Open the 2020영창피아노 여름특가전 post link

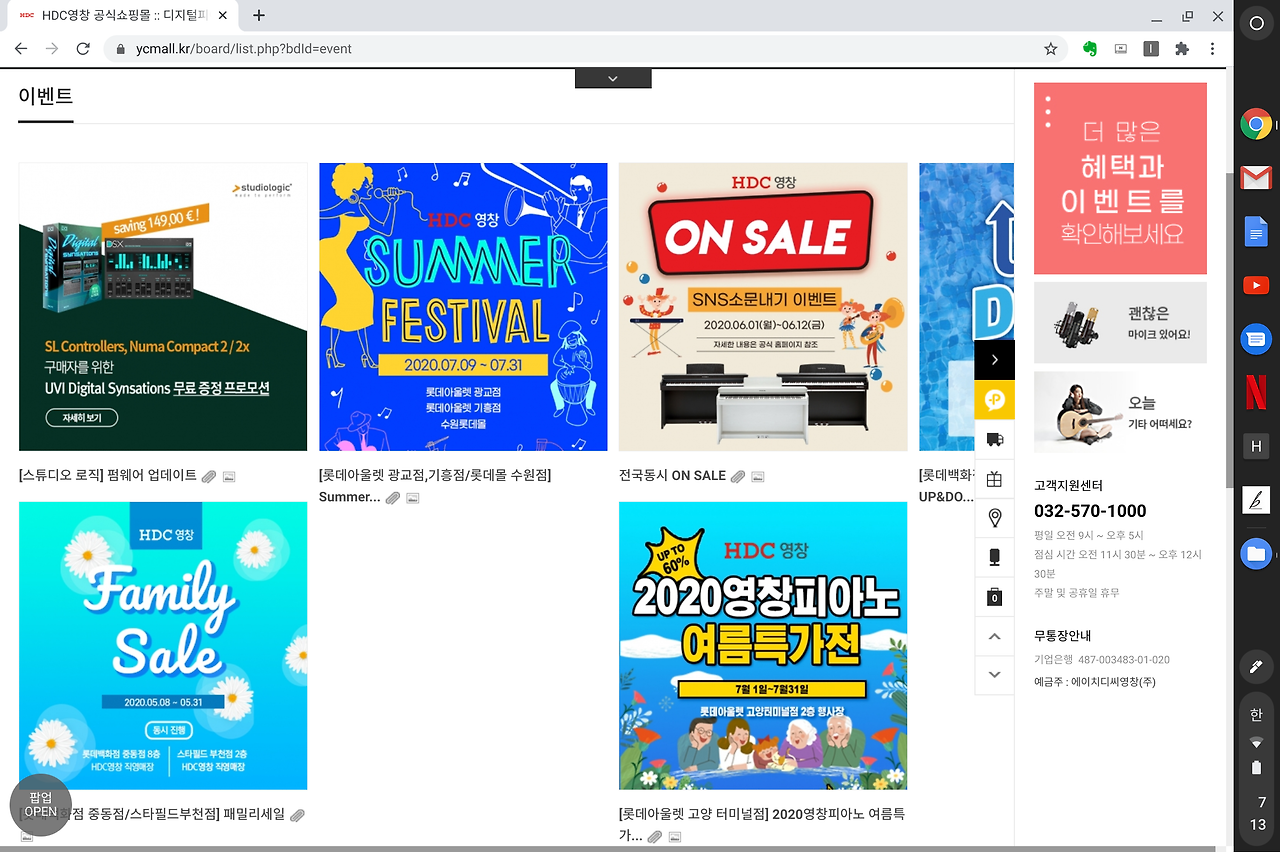[x=762, y=824]
